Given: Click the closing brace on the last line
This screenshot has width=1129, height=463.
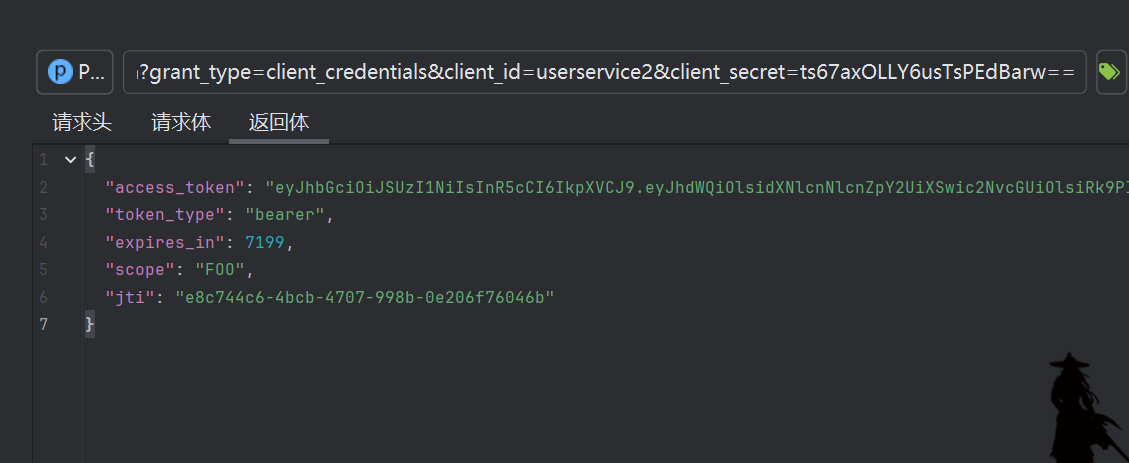Looking at the screenshot, I should click(90, 324).
